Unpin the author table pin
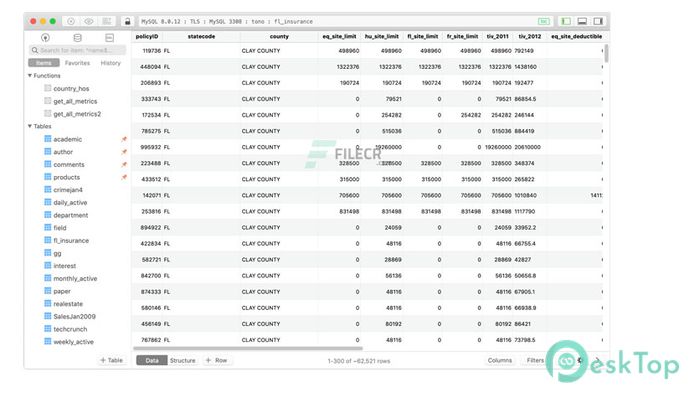The width and height of the screenshot is (700, 400). (x=124, y=152)
